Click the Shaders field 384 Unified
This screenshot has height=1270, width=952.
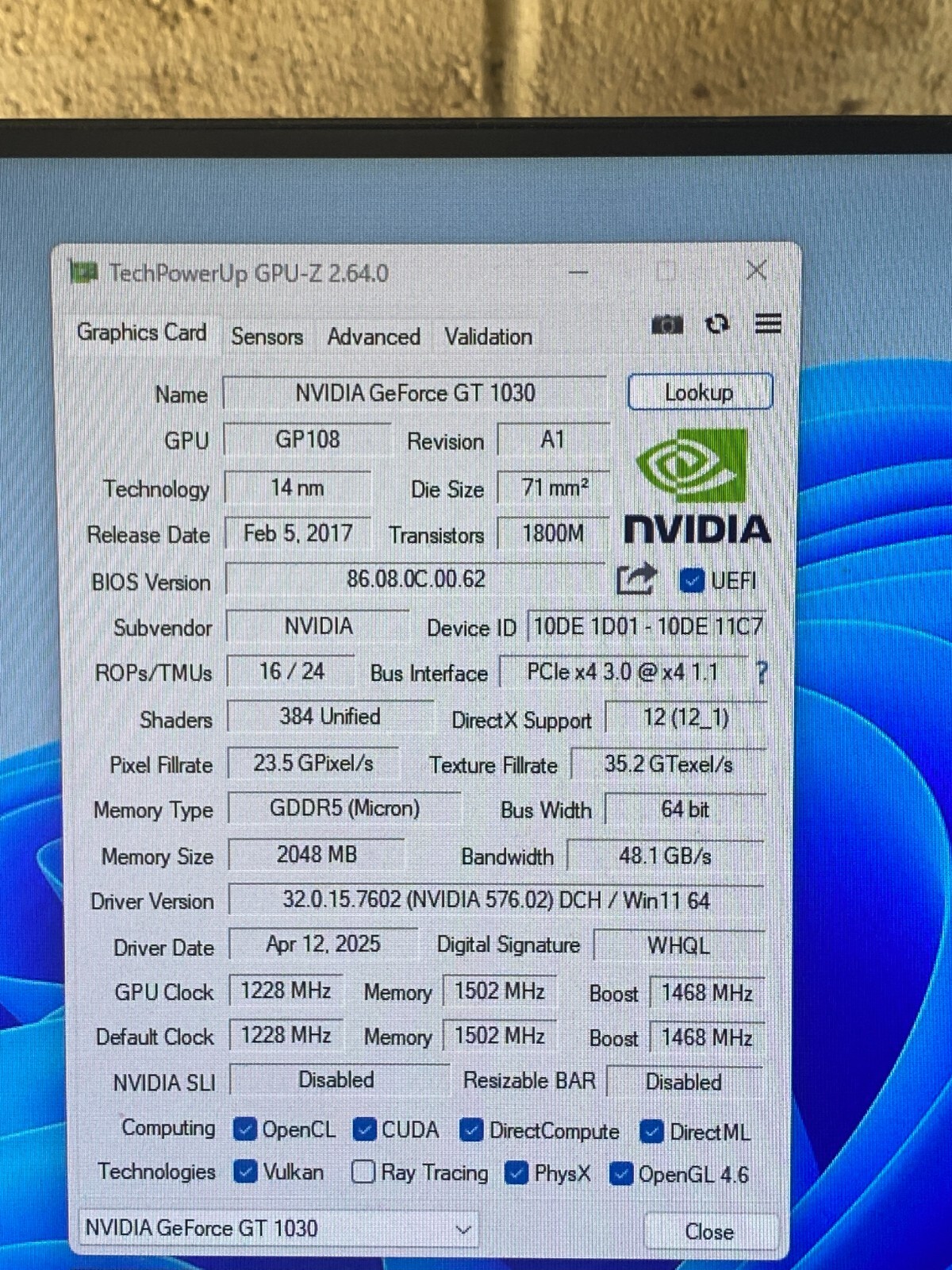click(x=330, y=717)
